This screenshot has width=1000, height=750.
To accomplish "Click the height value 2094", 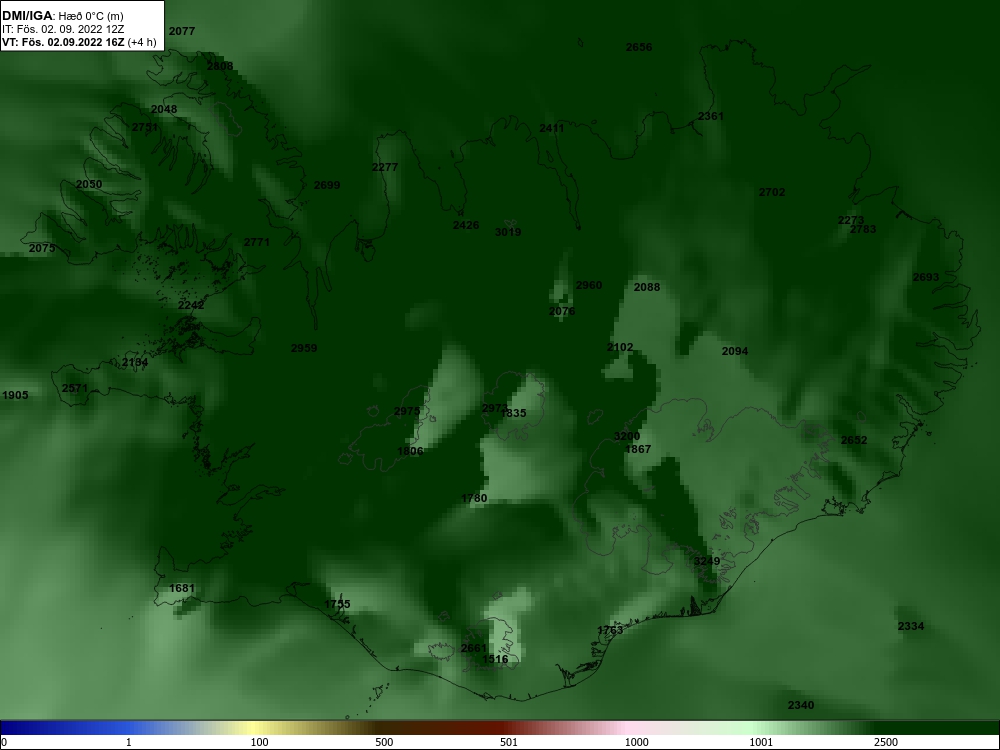I will click(x=735, y=351).
